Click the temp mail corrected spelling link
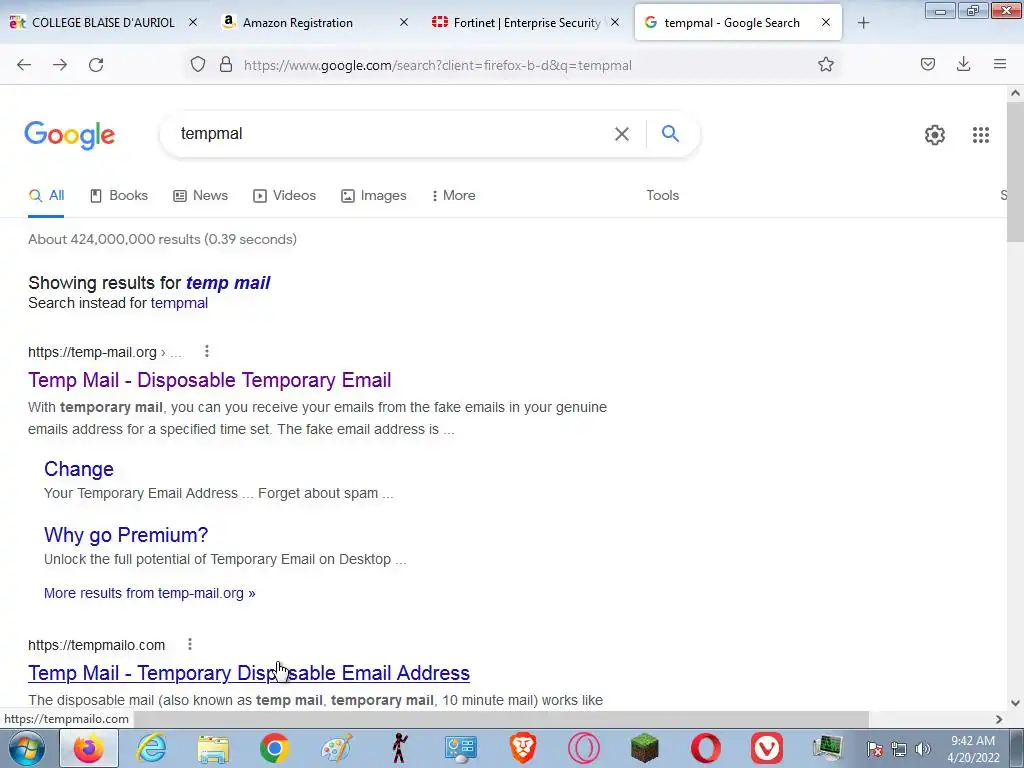This screenshot has height=768, width=1024. pos(228,283)
